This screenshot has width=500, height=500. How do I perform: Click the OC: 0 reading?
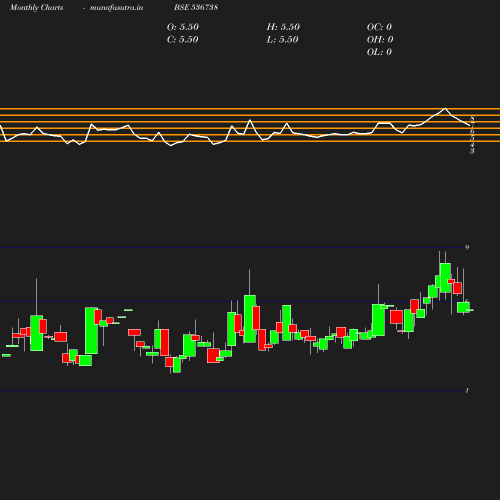(x=379, y=27)
